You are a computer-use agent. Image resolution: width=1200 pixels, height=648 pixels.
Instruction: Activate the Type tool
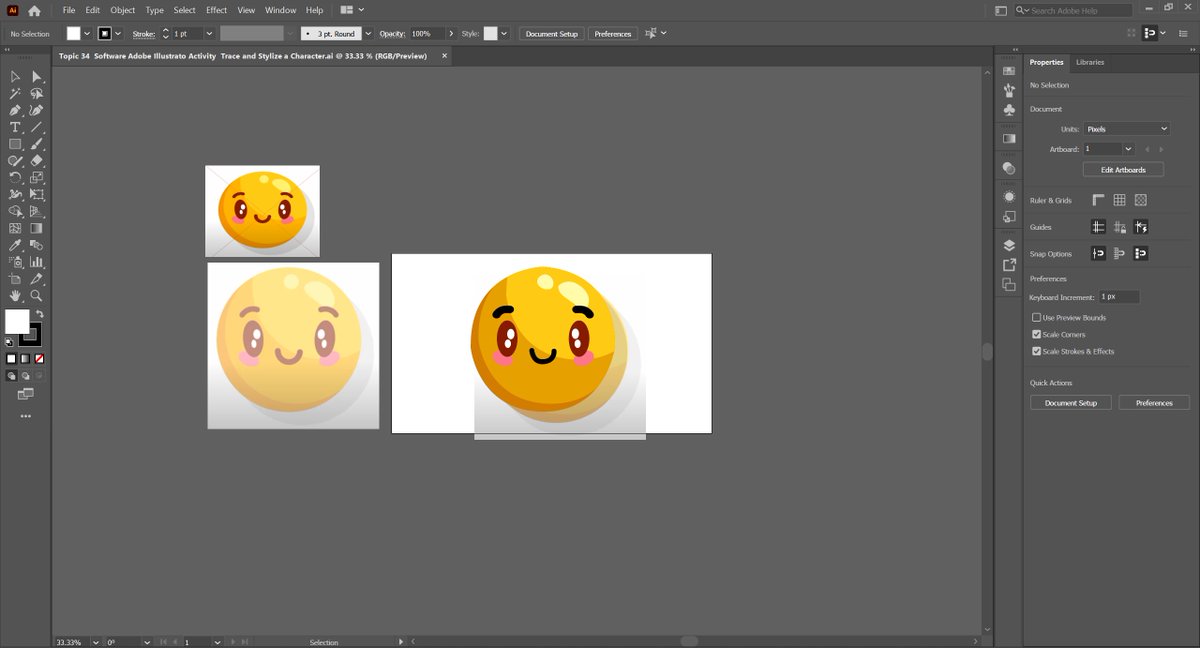[15, 128]
